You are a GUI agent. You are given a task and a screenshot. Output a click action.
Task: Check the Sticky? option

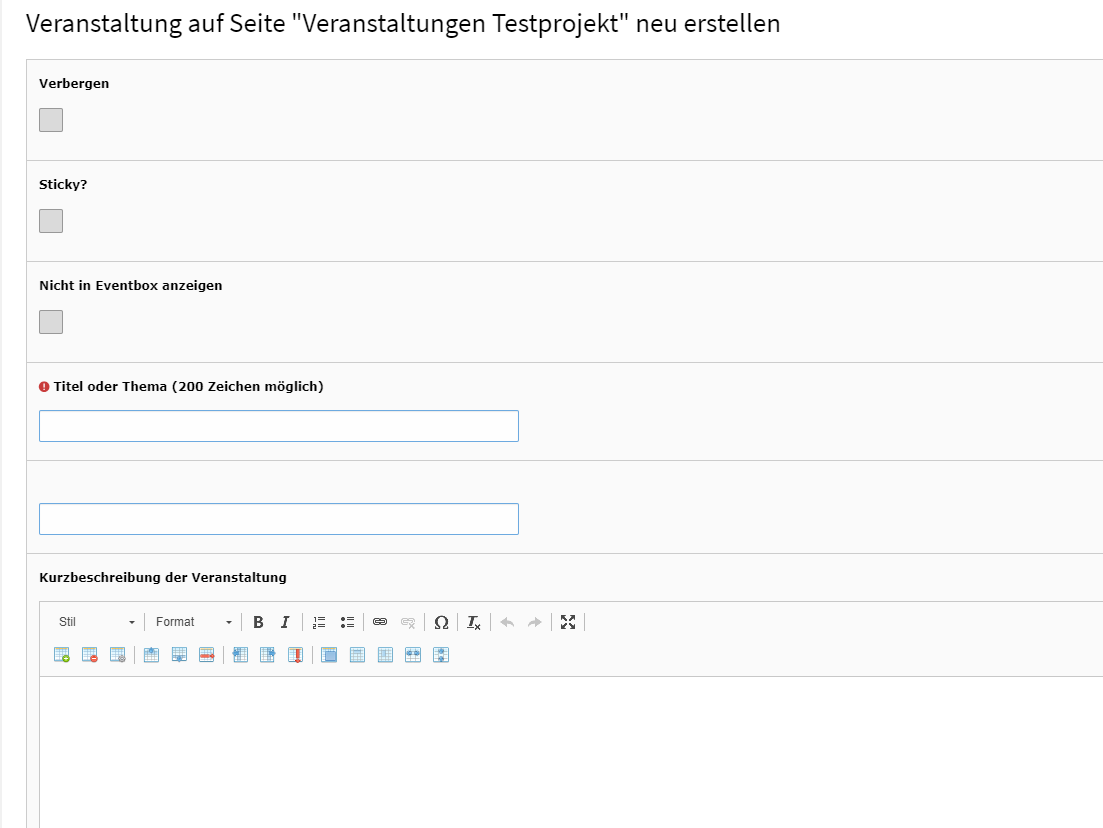pos(51,221)
